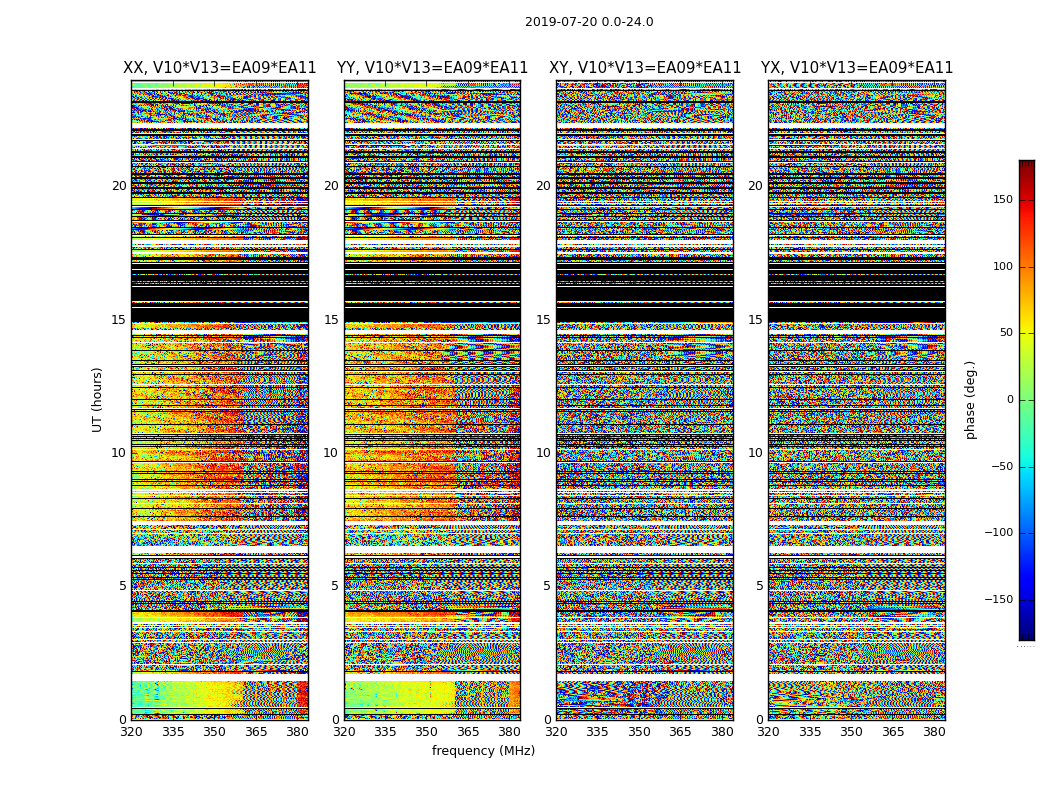Click the 'frequency (MHz)' x-axis label

point(483,750)
